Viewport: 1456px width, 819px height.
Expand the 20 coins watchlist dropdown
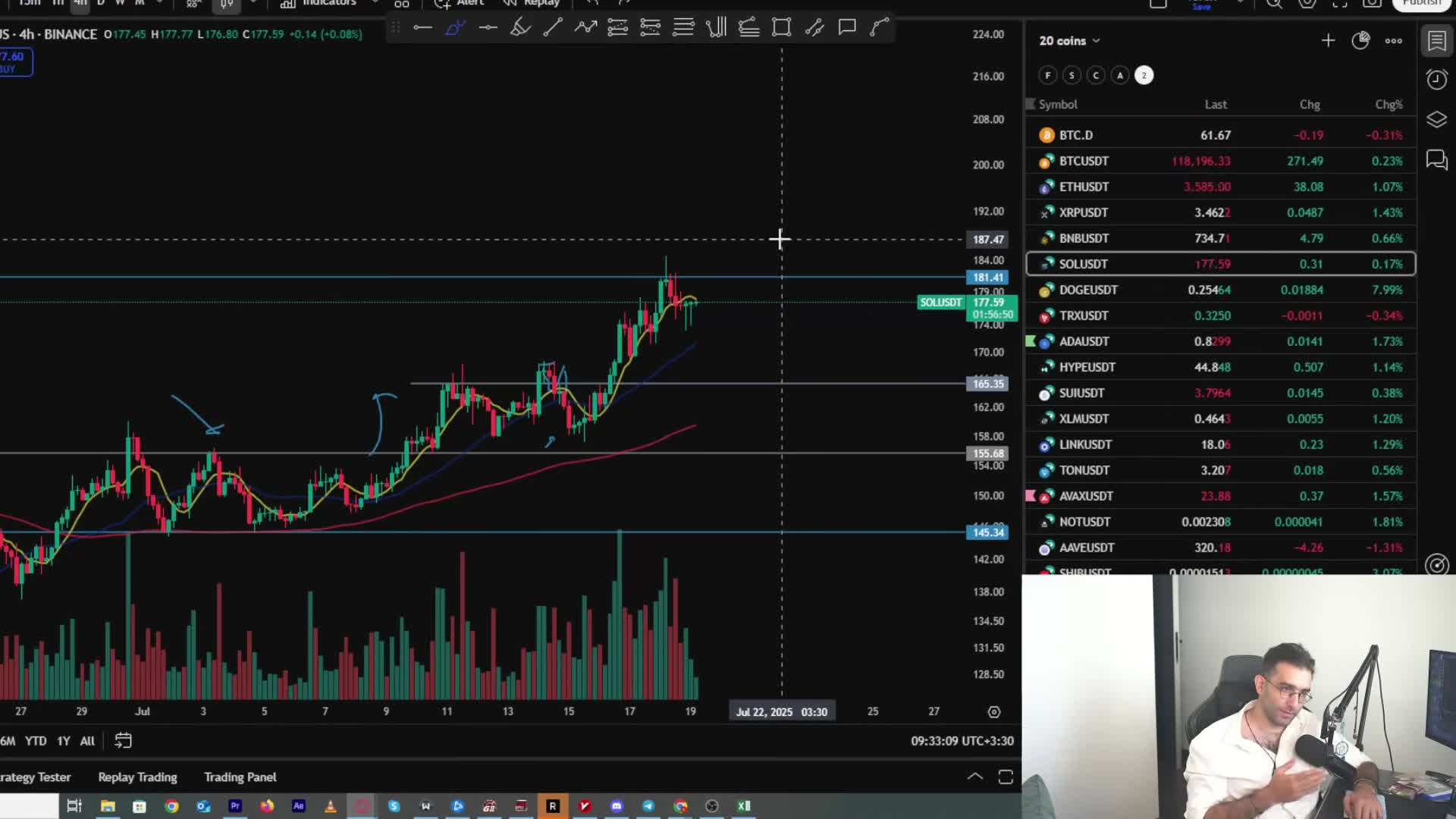click(1069, 41)
